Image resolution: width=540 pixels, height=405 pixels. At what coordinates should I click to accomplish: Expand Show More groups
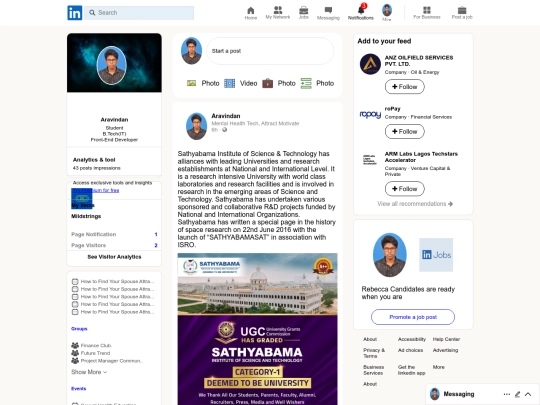89,372
